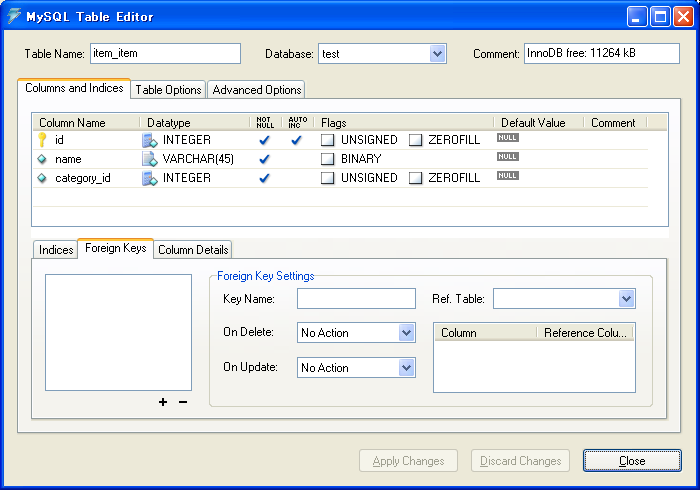Click the datatype icon next to VARCHAR(45)

[150, 159]
